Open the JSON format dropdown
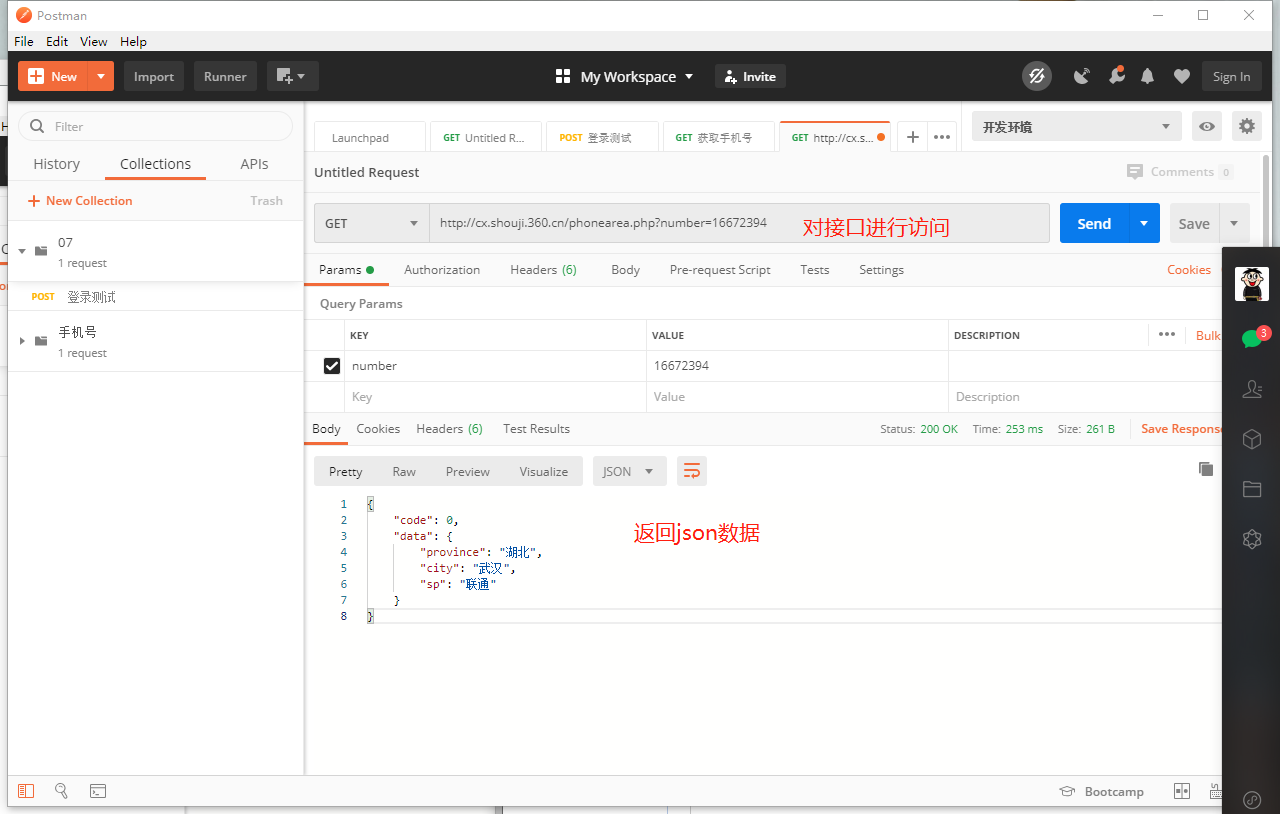 [630, 471]
